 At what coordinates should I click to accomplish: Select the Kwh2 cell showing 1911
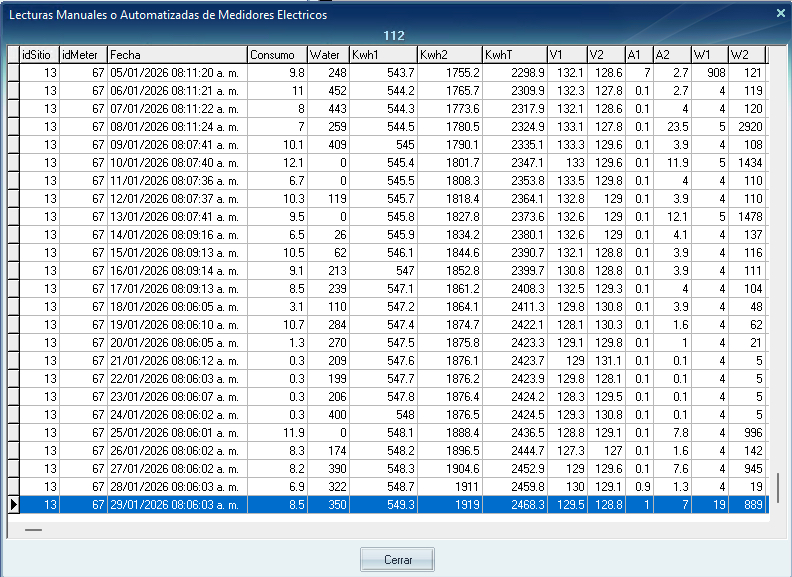[x=448, y=487]
